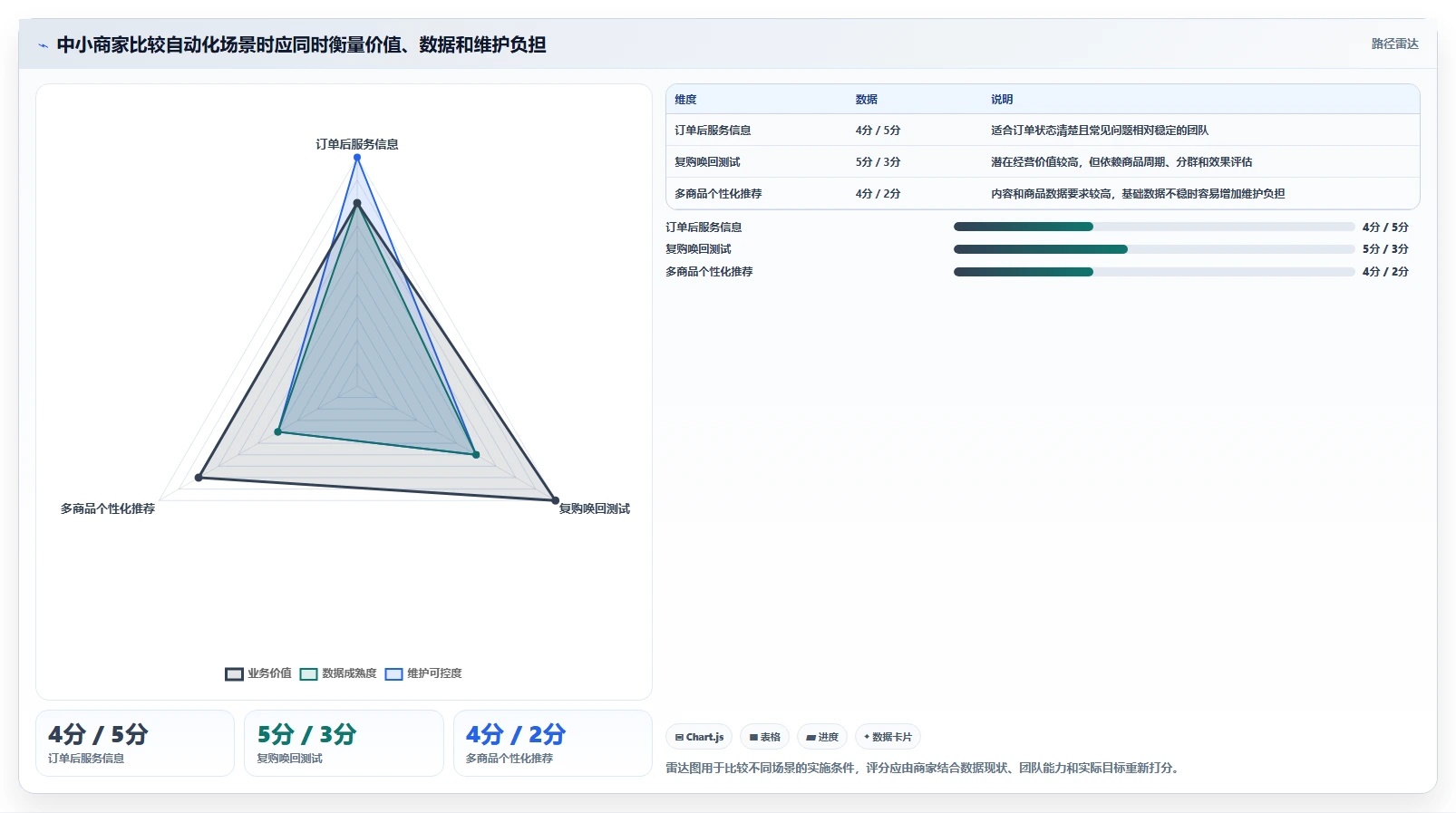This screenshot has width=1456, height=813.
Task: Click the 多商品个性化推荐 progress bar
Action: click(1154, 272)
